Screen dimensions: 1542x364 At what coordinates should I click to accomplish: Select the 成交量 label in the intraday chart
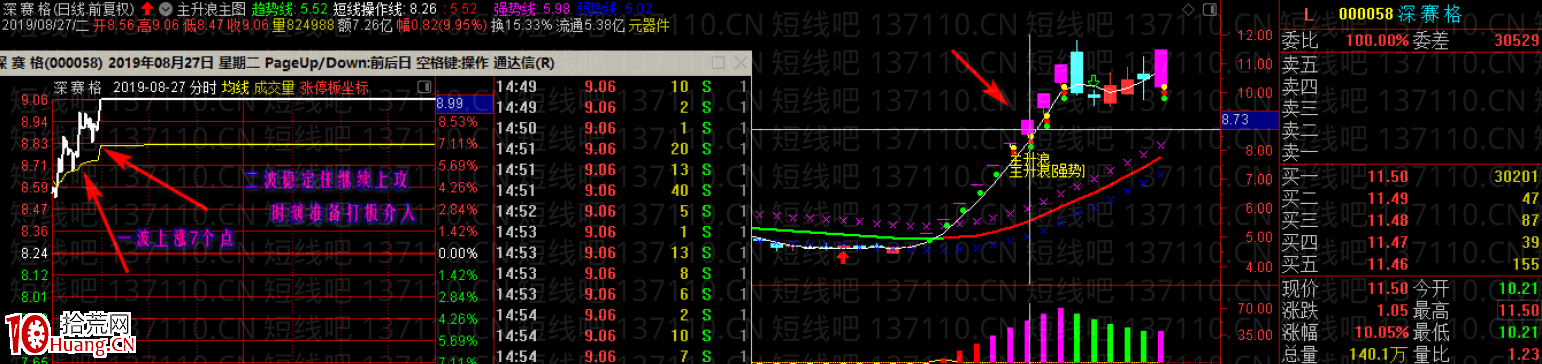click(274, 88)
